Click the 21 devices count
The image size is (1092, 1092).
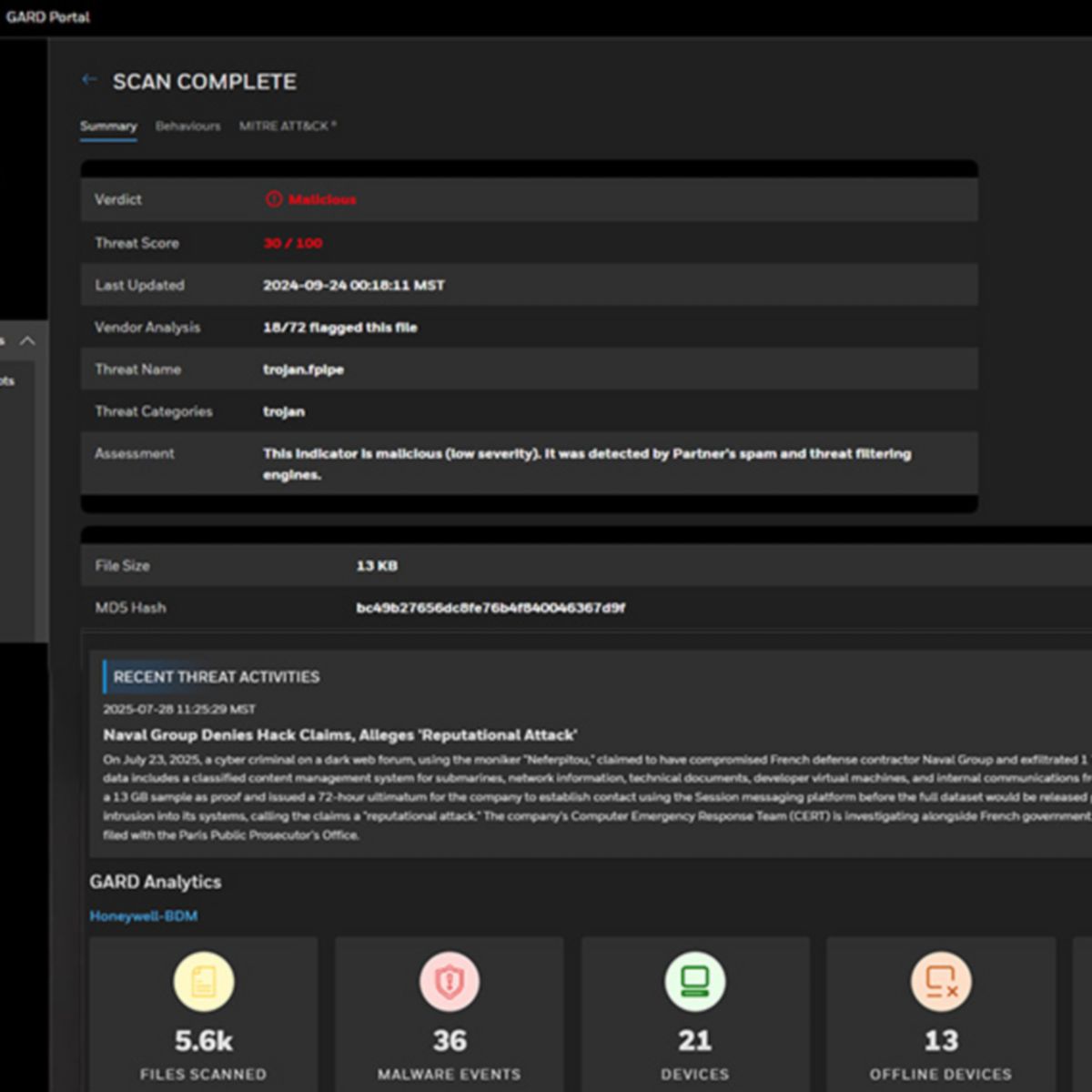tap(695, 1041)
